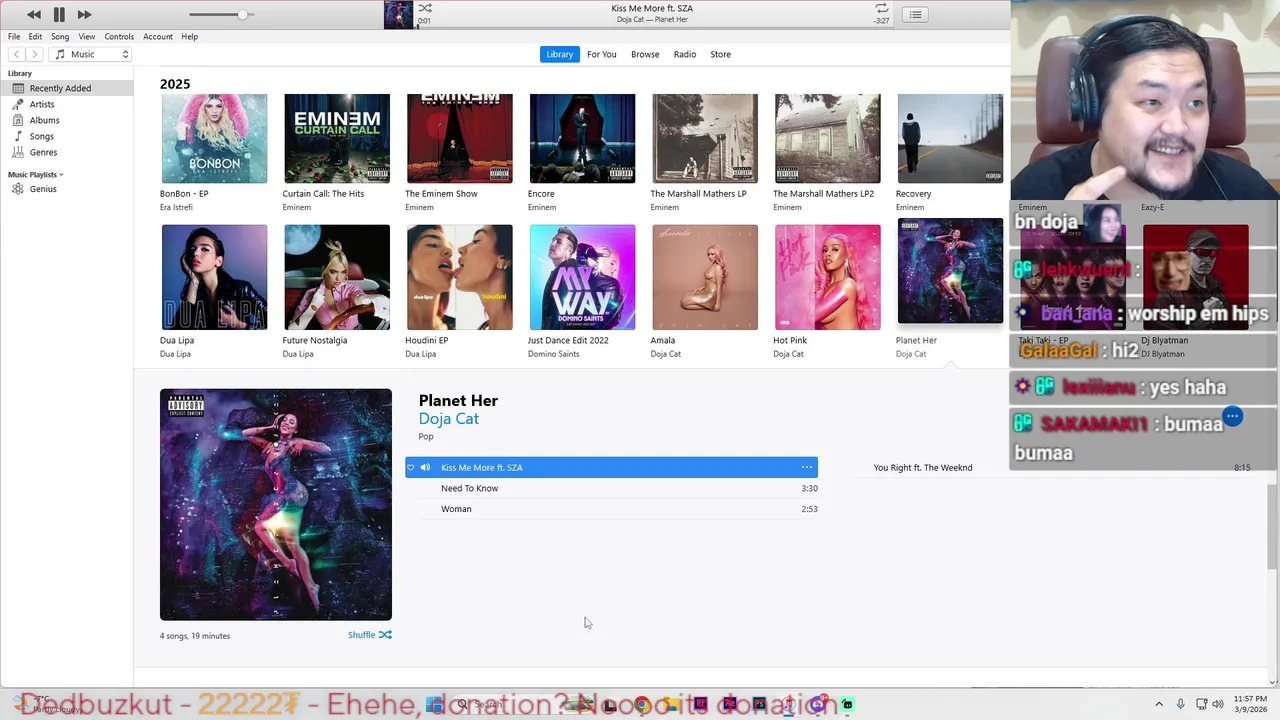Select Albums in the sidebar
This screenshot has width=1280, height=720.
click(x=66, y=120)
